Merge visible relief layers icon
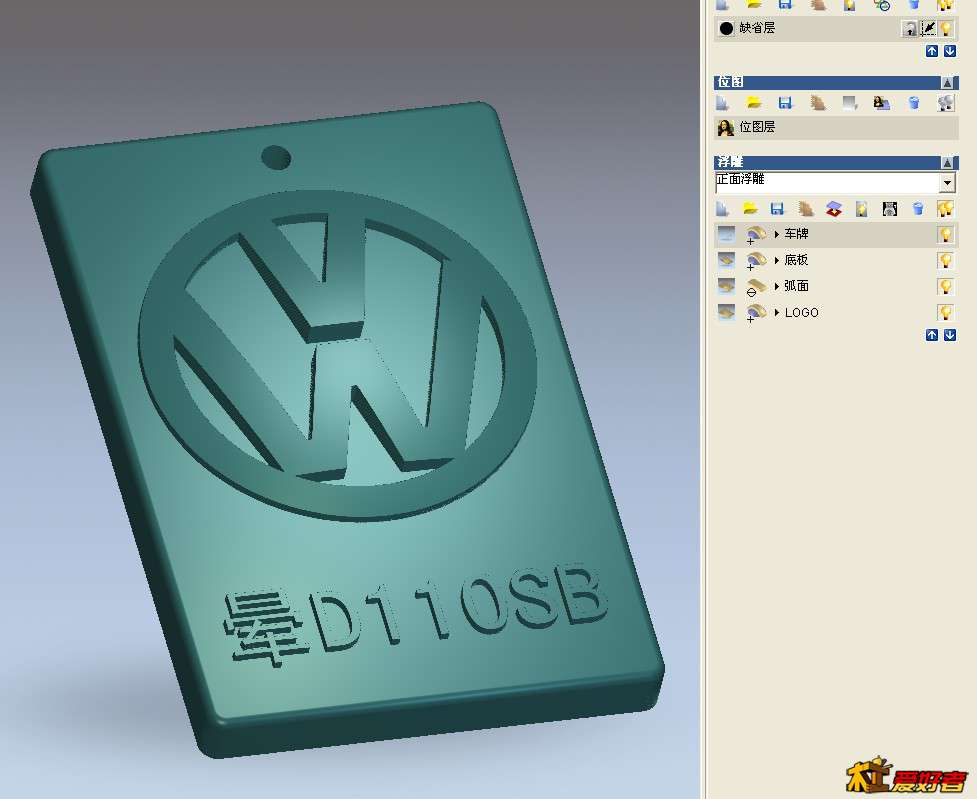This screenshot has width=977, height=799. tap(834, 209)
